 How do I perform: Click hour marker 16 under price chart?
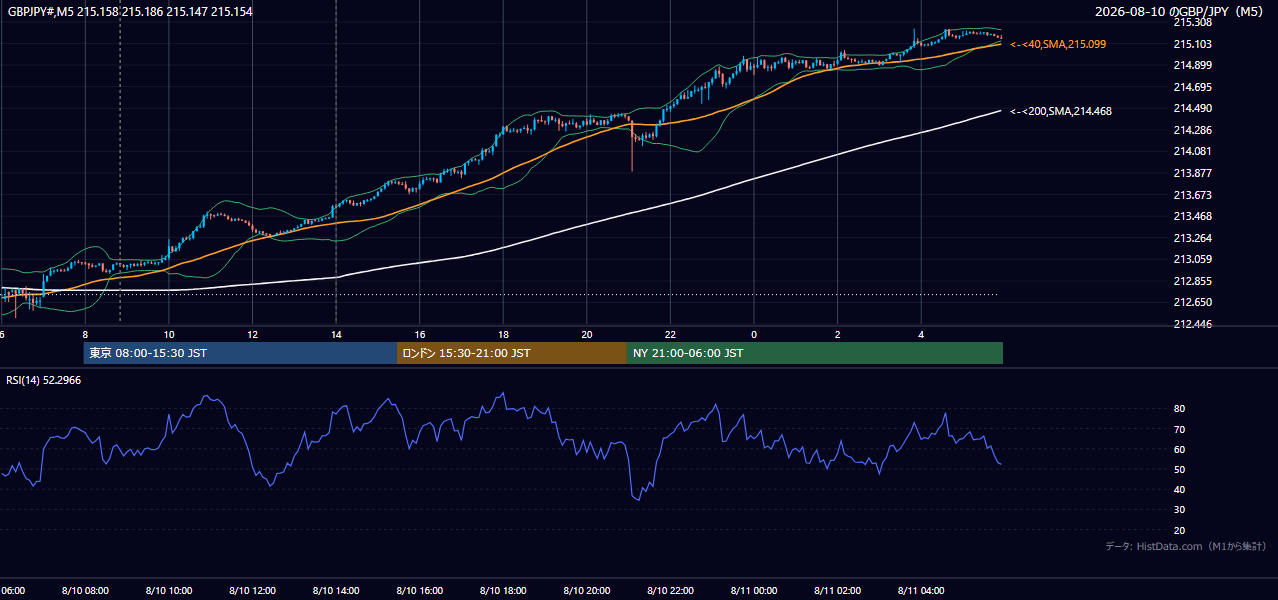pyautogui.click(x=420, y=335)
